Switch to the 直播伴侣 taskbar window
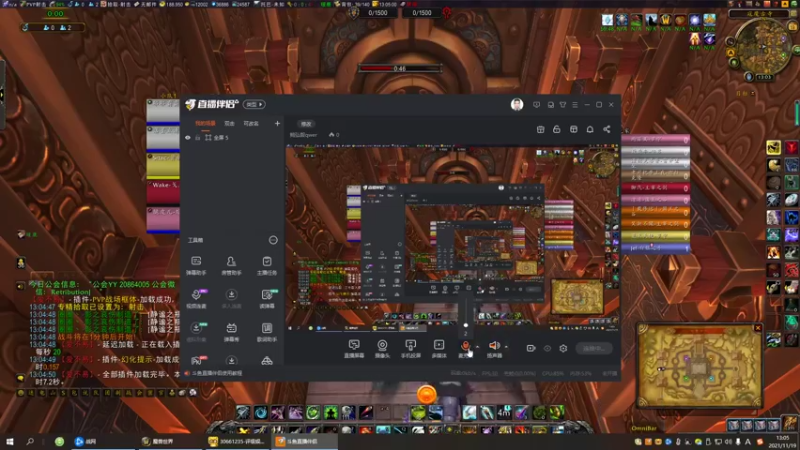Image resolution: width=800 pixels, height=450 pixels. point(303,442)
